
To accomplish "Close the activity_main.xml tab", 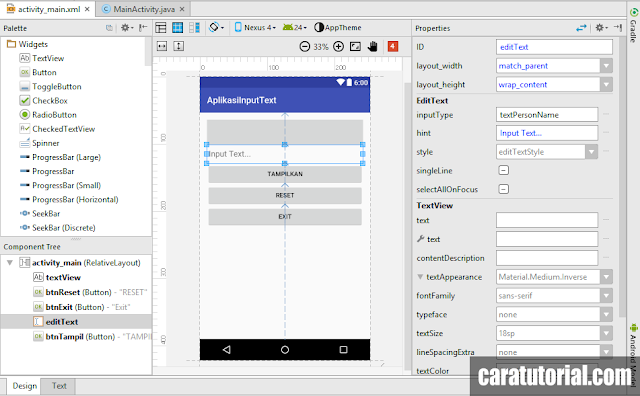I will tap(87, 9).
